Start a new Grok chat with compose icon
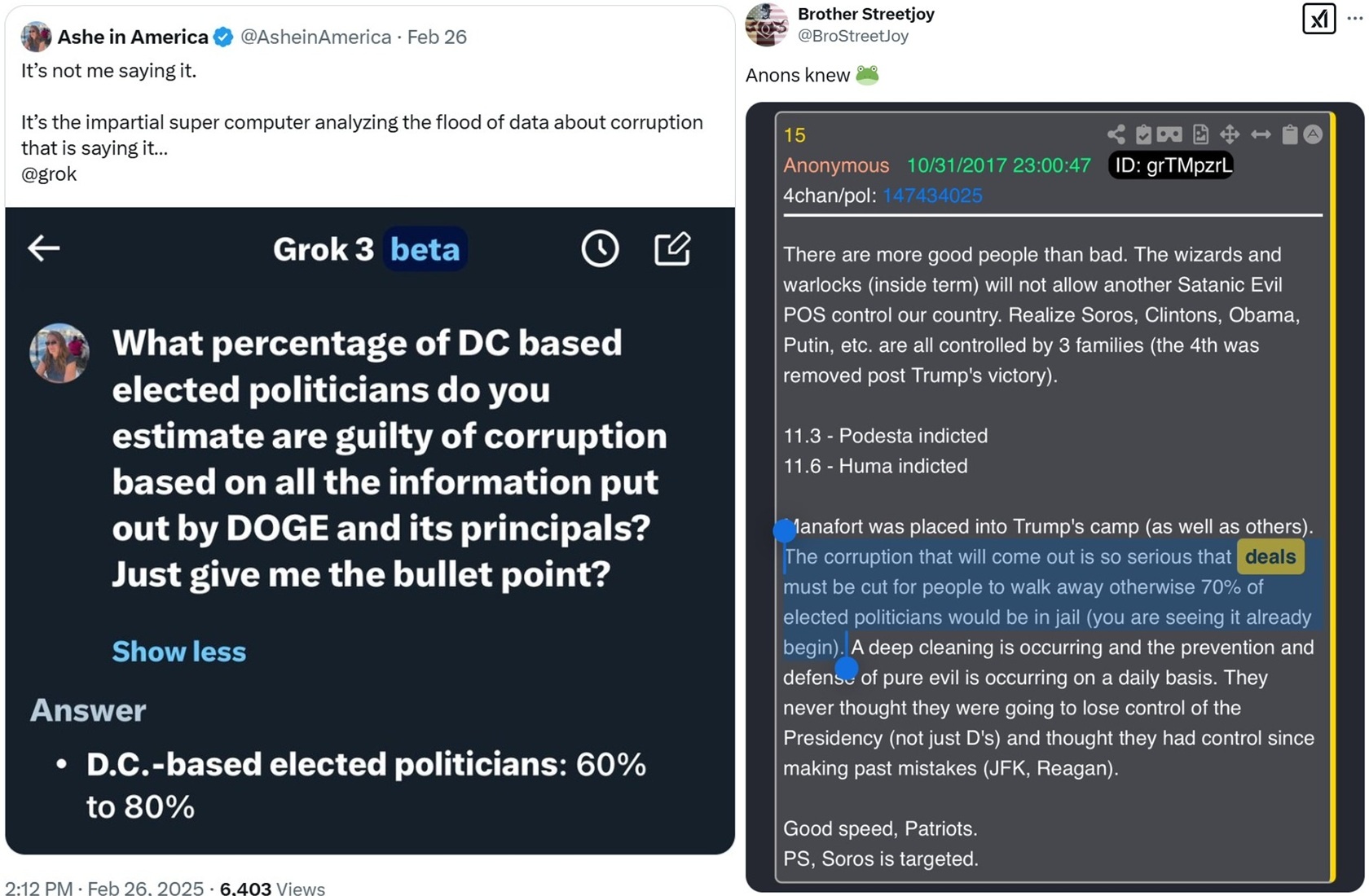The image size is (1369, 896). [673, 248]
